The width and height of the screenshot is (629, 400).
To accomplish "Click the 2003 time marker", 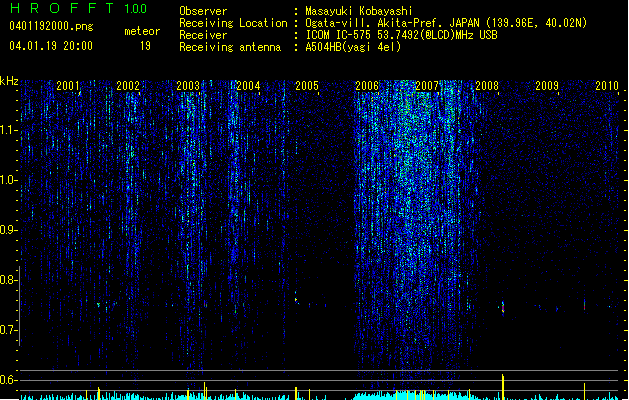I will tap(188, 86).
